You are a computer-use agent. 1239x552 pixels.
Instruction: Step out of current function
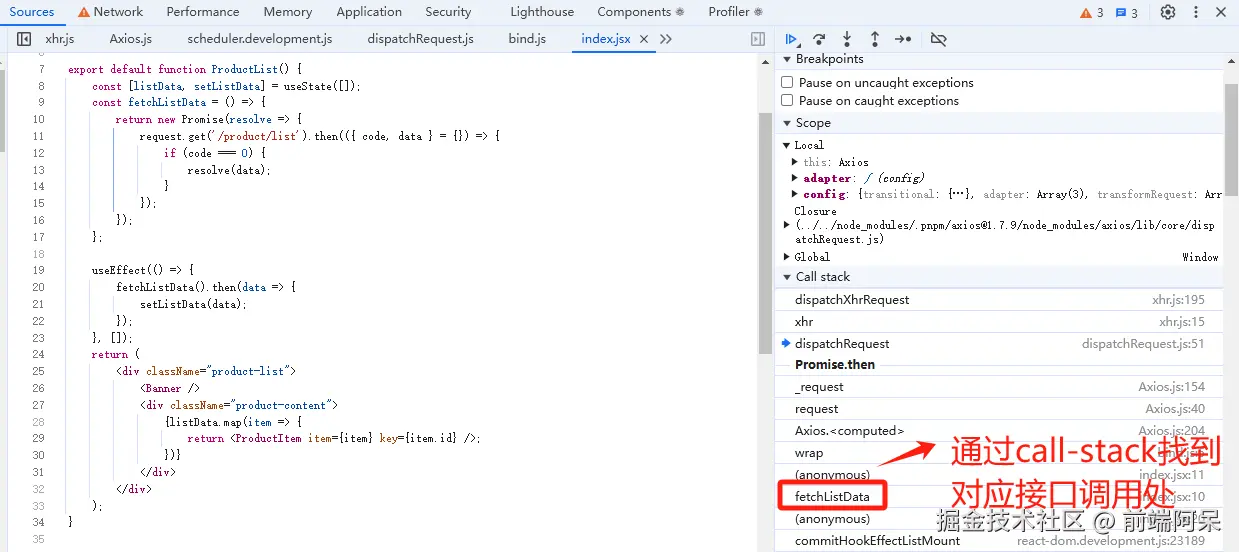(x=875, y=39)
